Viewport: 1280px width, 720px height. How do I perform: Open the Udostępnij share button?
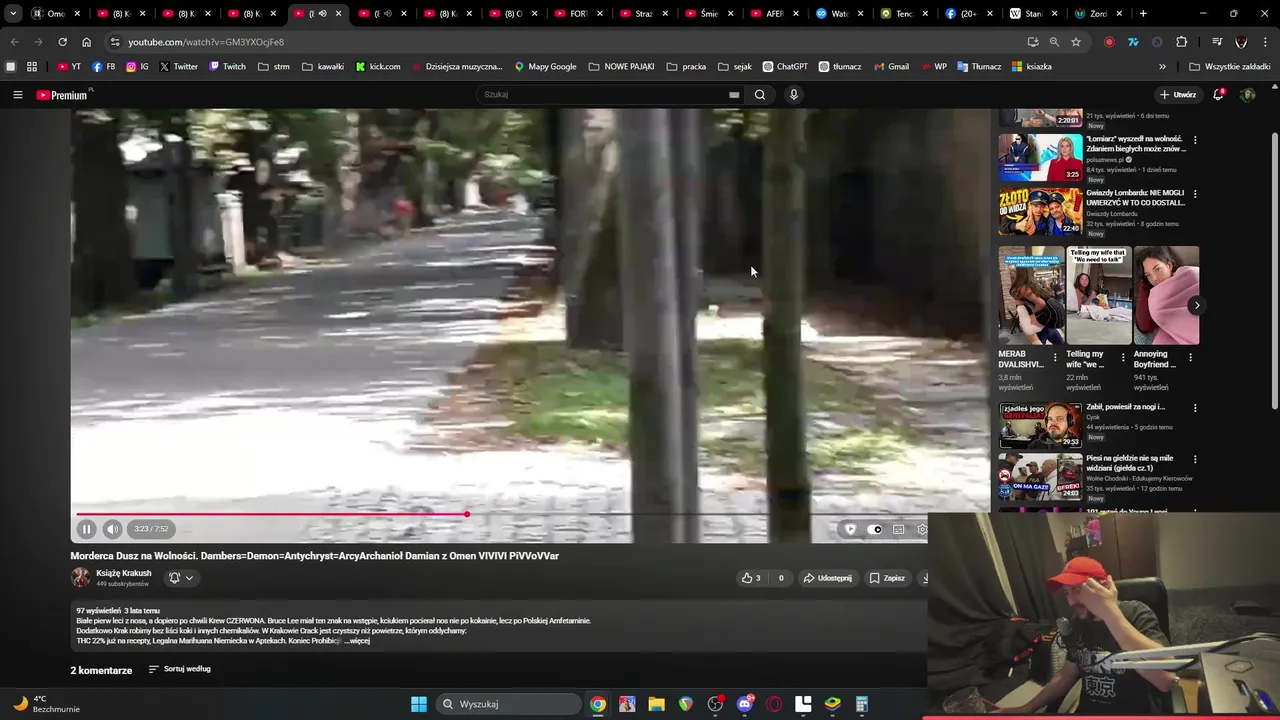coord(827,578)
